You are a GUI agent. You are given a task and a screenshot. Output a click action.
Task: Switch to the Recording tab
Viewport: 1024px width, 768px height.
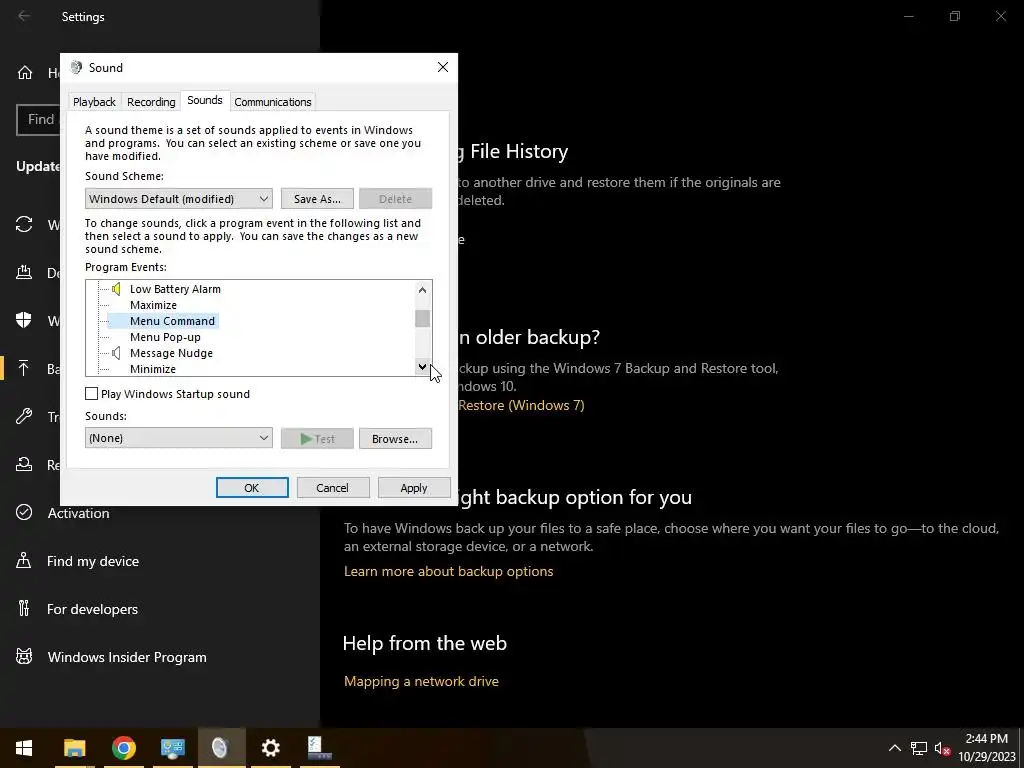pyautogui.click(x=151, y=102)
